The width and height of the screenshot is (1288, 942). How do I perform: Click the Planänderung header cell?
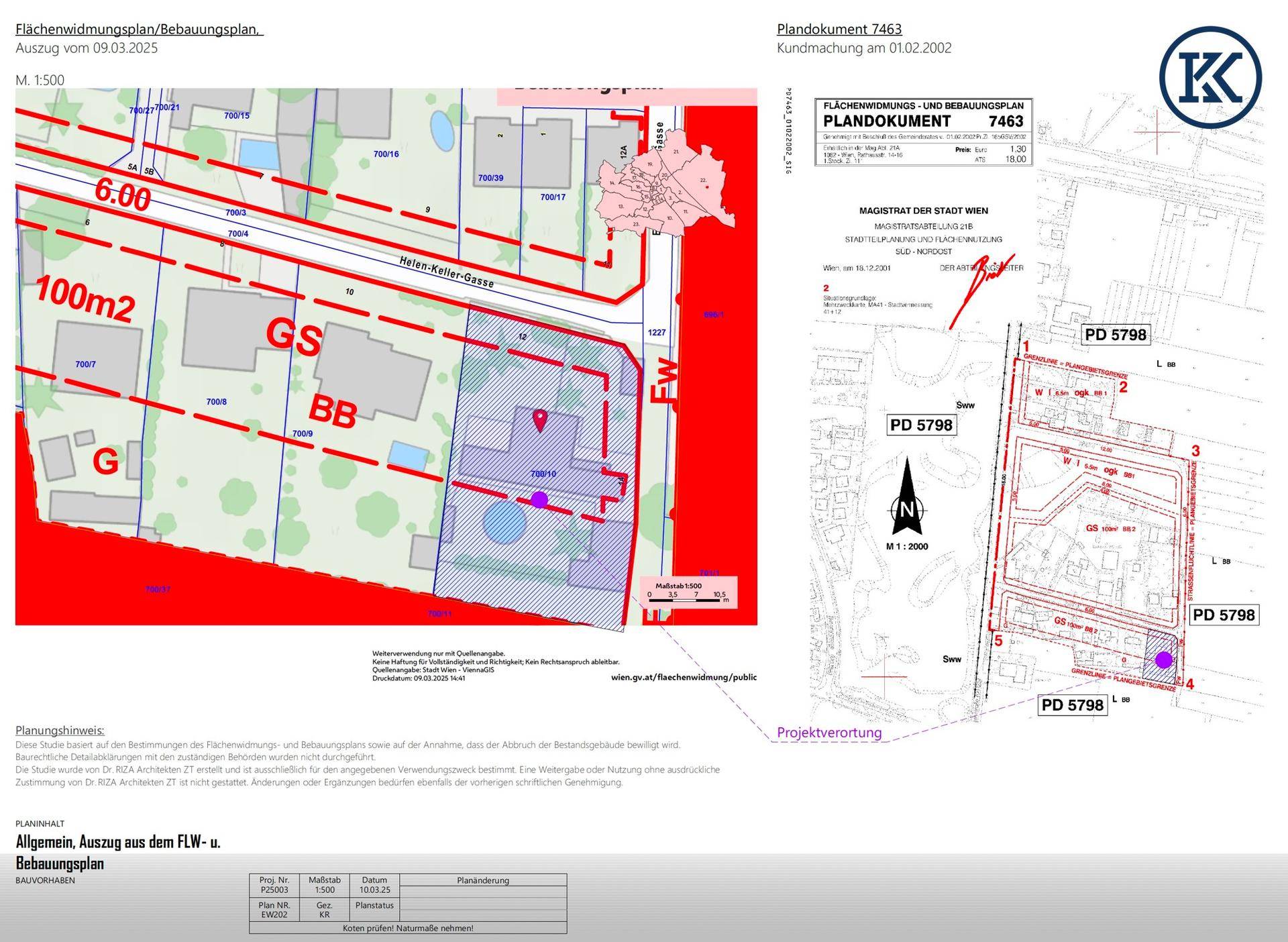tap(483, 880)
